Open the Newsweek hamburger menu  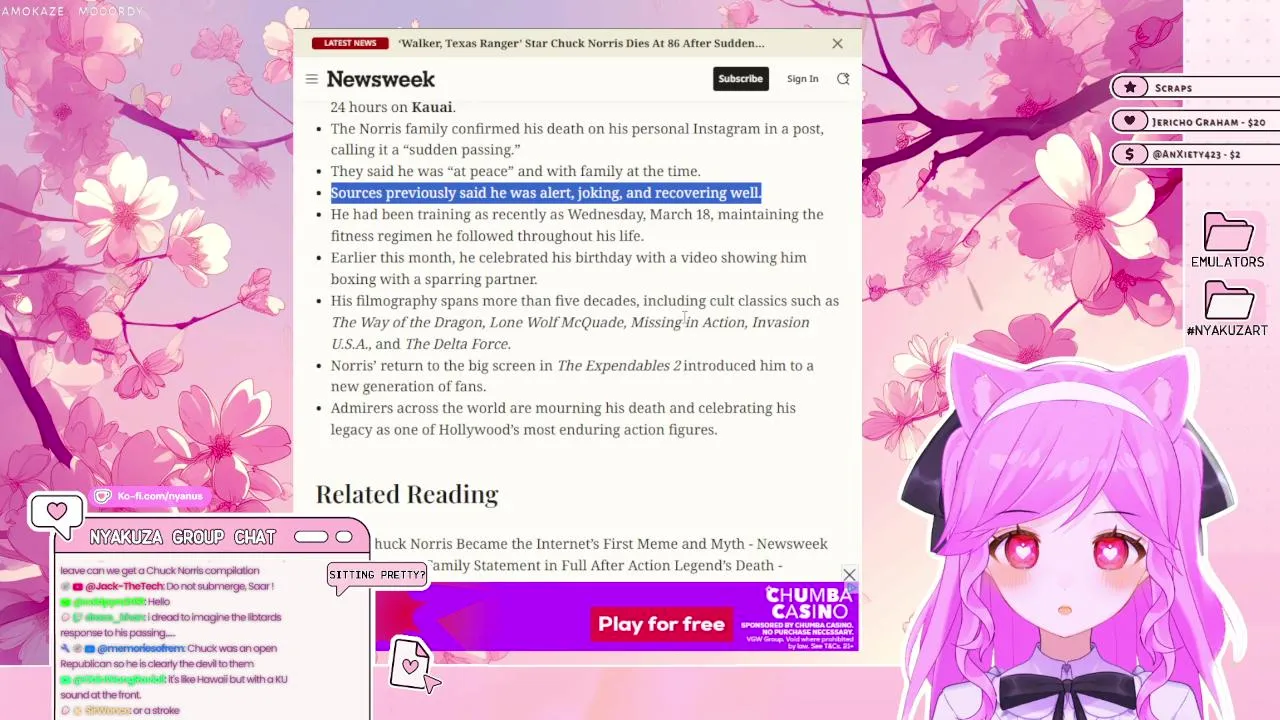[312, 79]
